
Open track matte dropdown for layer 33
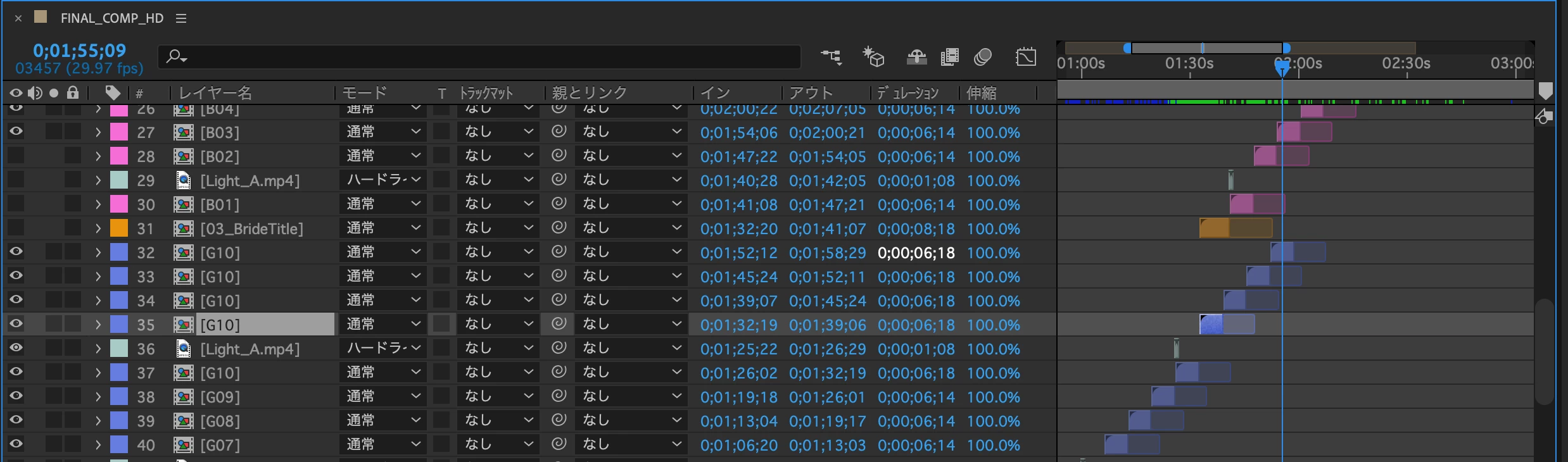click(x=498, y=276)
